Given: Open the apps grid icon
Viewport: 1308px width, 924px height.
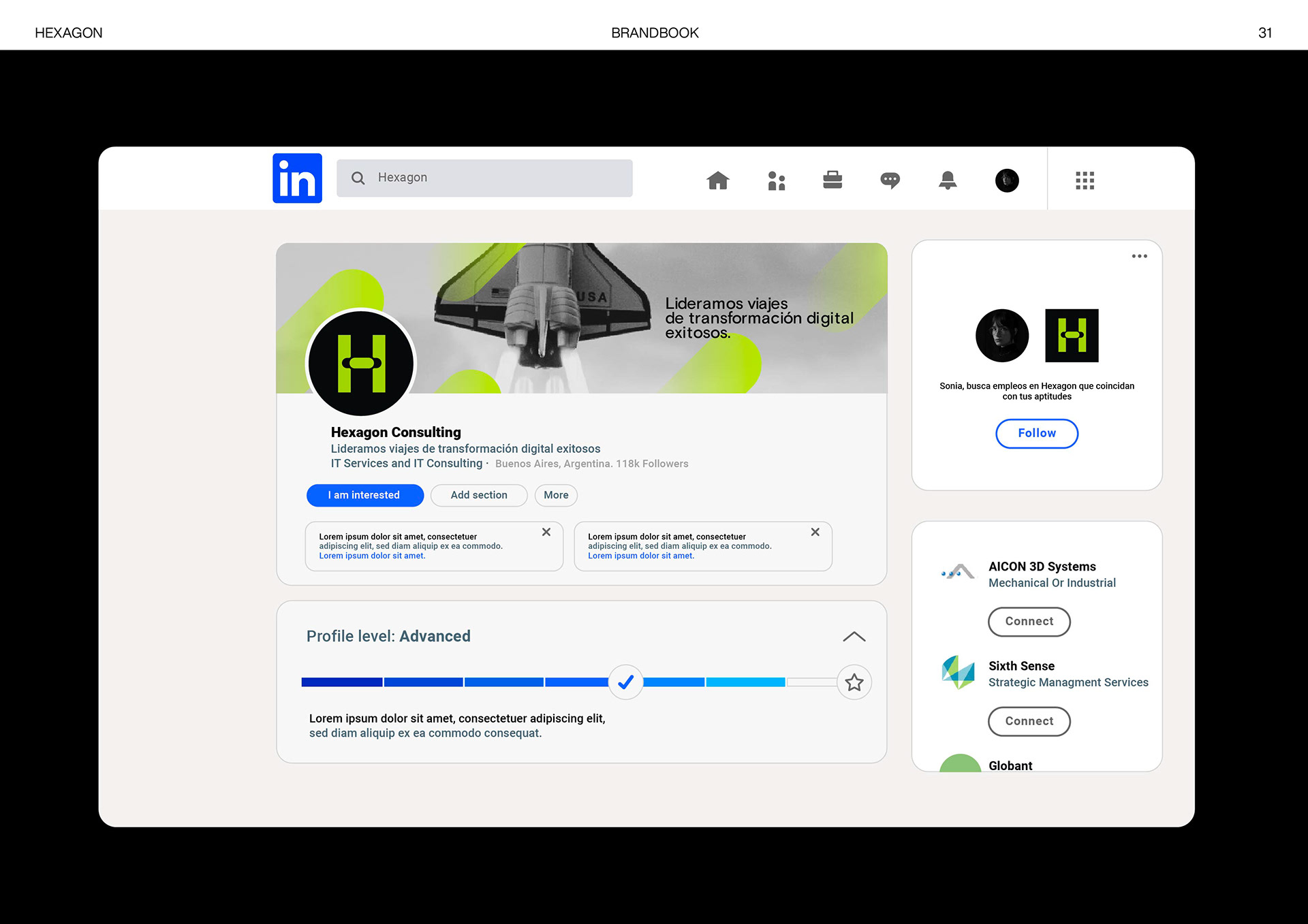Looking at the screenshot, I should (1085, 180).
